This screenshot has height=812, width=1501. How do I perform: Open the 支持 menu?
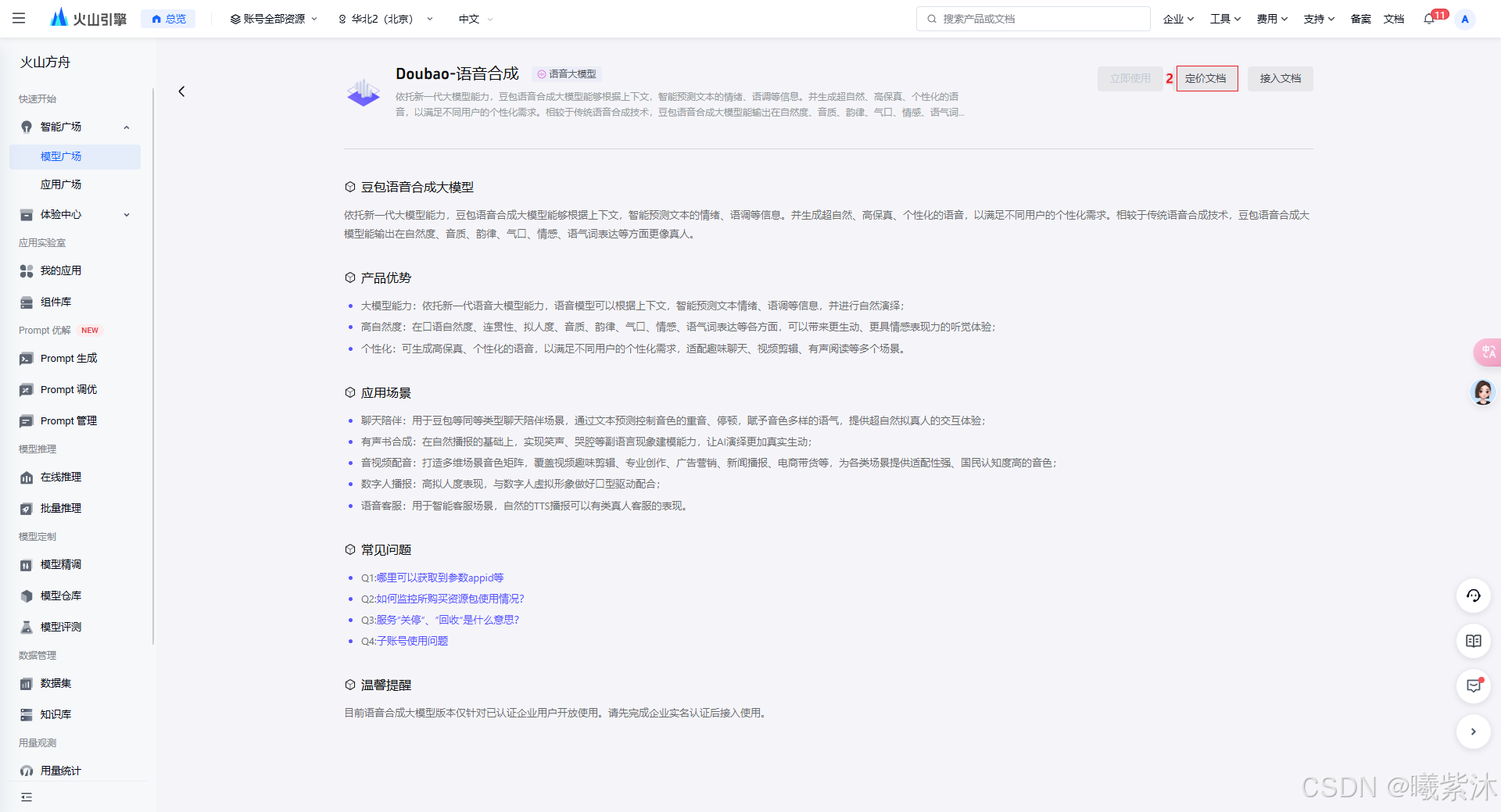(1319, 19)
